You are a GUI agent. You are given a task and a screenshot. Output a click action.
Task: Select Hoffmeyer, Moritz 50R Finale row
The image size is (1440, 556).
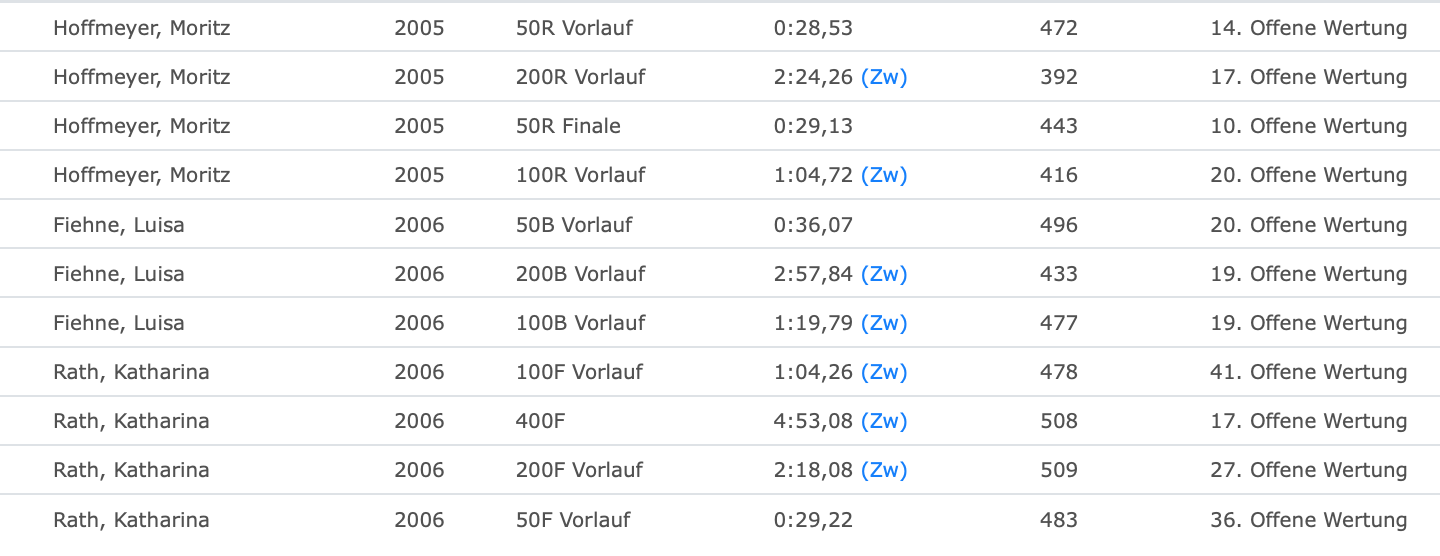point(720,126)
